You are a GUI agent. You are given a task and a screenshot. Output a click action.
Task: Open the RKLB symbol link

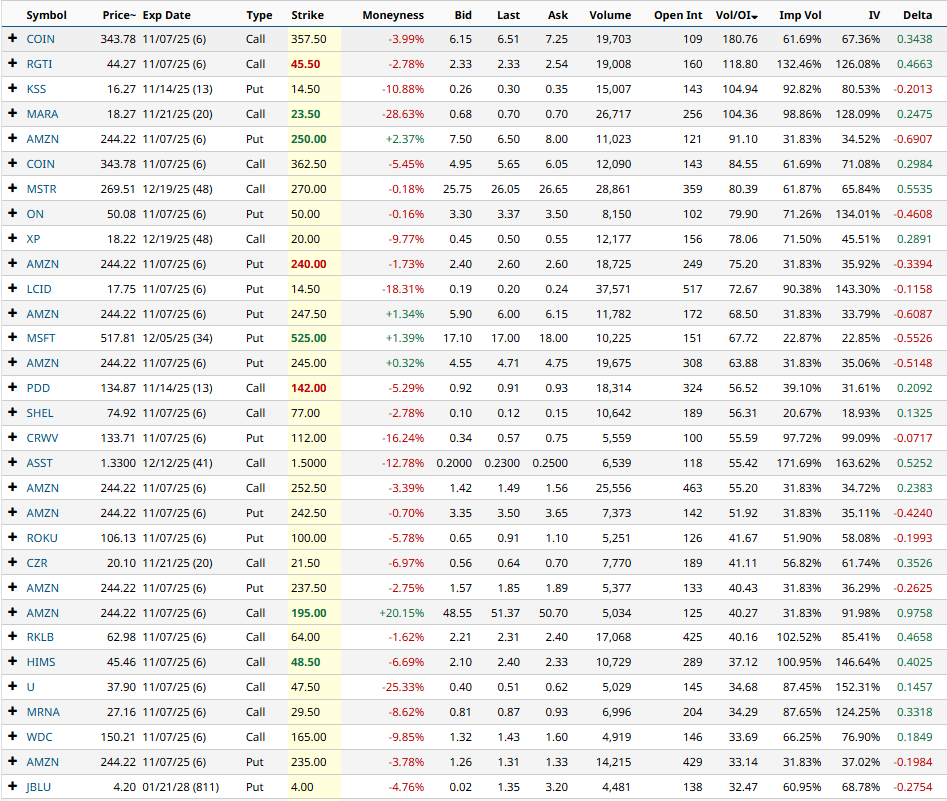[x=40, y=637]
